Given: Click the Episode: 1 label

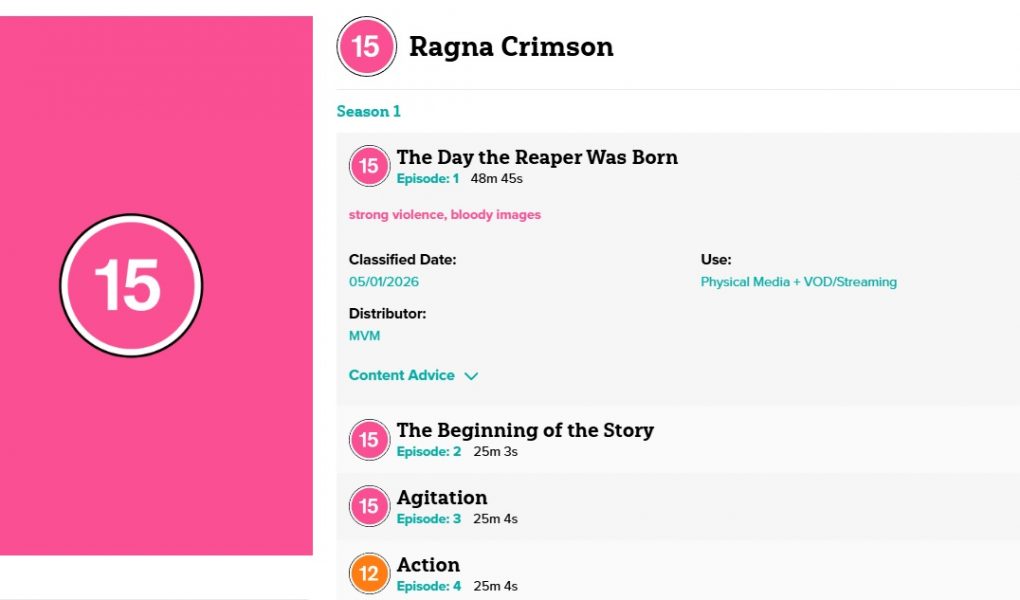Looking at the screenshot, I should click(428, 179).
